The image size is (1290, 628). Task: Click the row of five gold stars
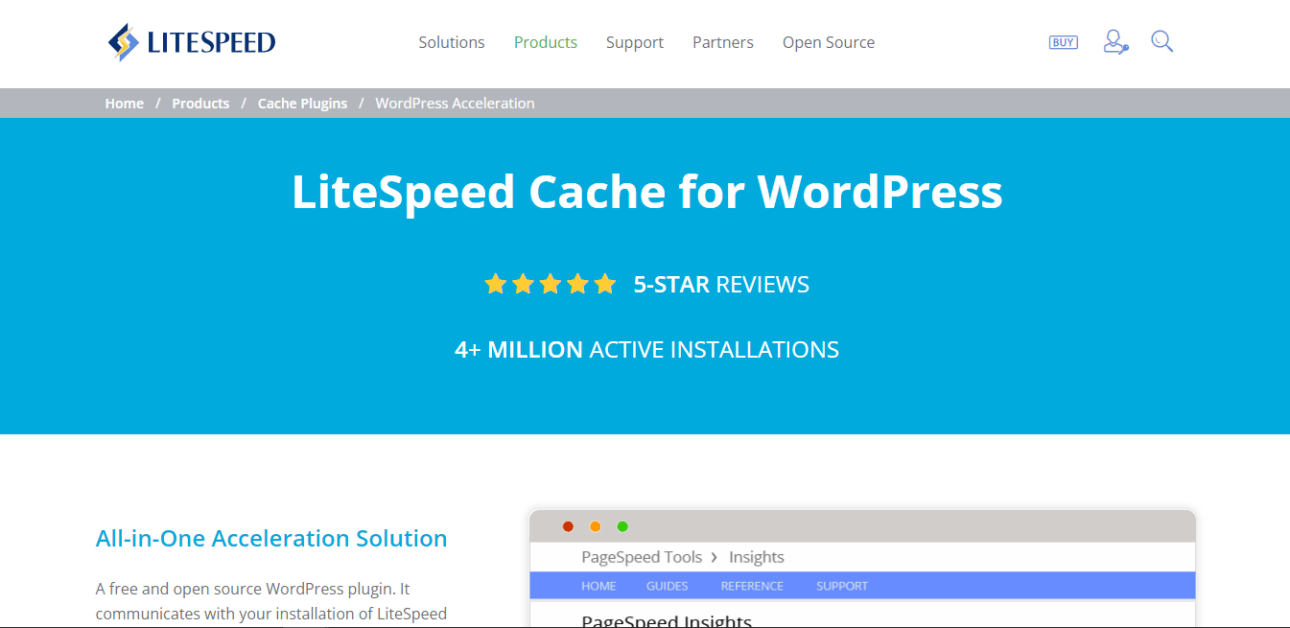[x=550, y=284]
